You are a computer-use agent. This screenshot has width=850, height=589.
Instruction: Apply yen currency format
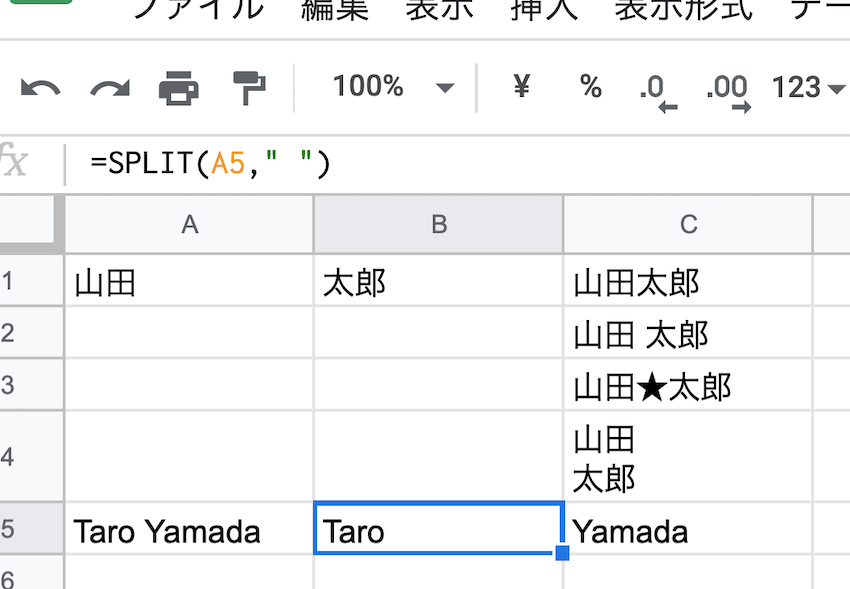pyautogui.click(x=521, y=87)
